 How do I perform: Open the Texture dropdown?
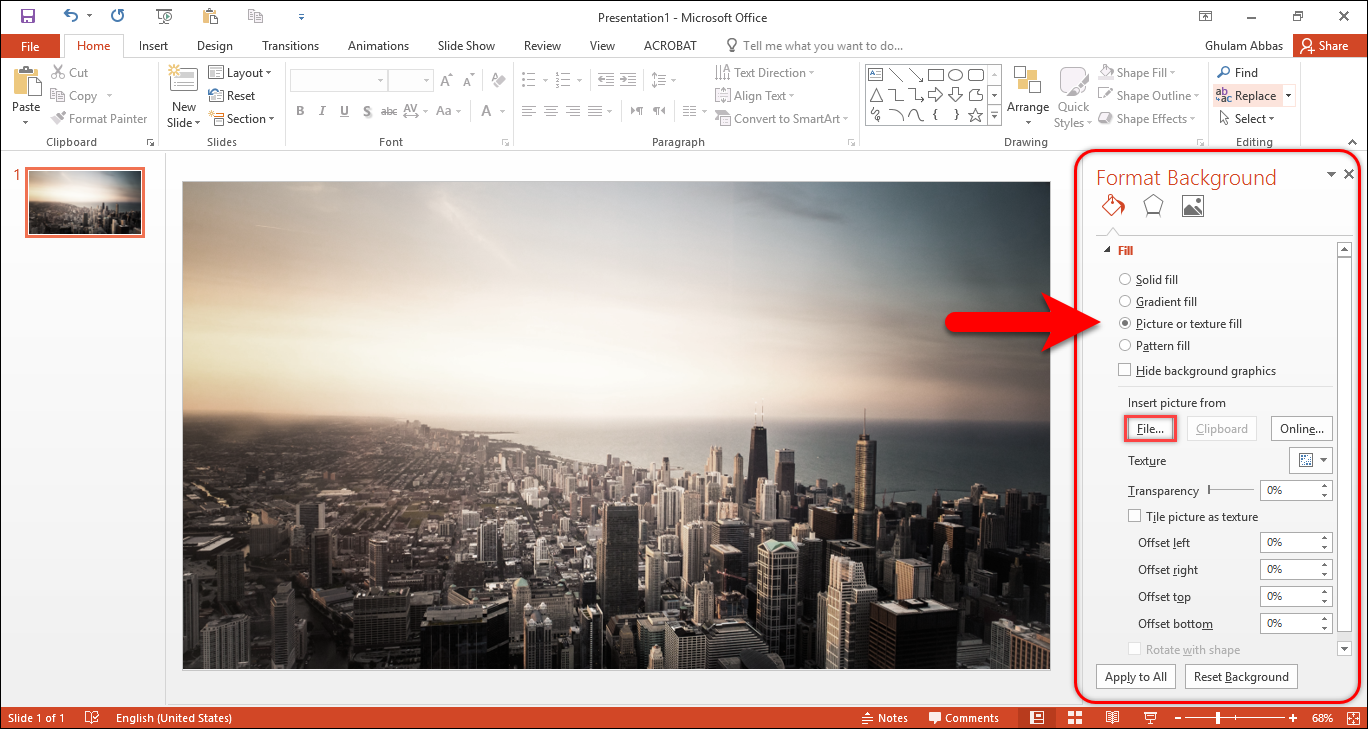[x=1310, y=461]
